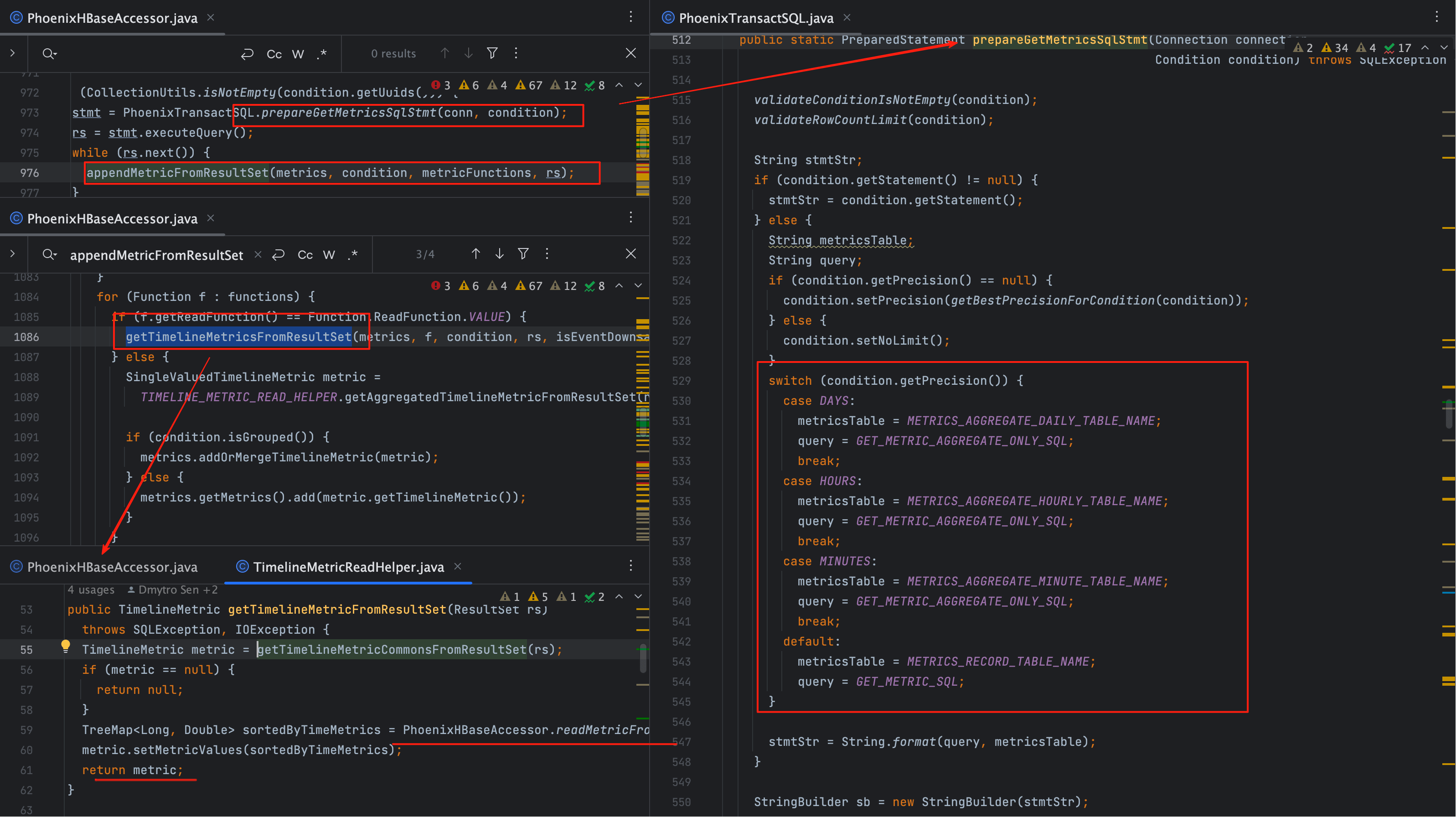Open more options in middle find bar
1456x817 pixels.
click(x=547, y=254)
